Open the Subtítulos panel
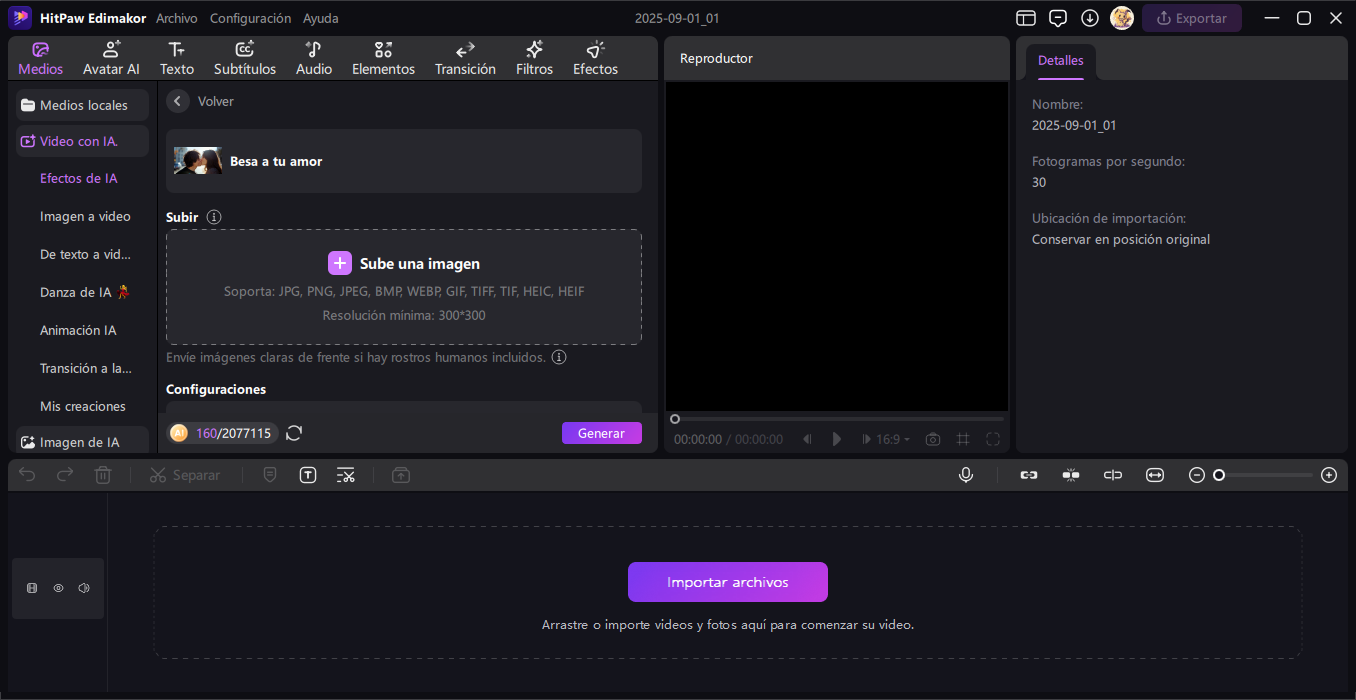 pos(245,58)
